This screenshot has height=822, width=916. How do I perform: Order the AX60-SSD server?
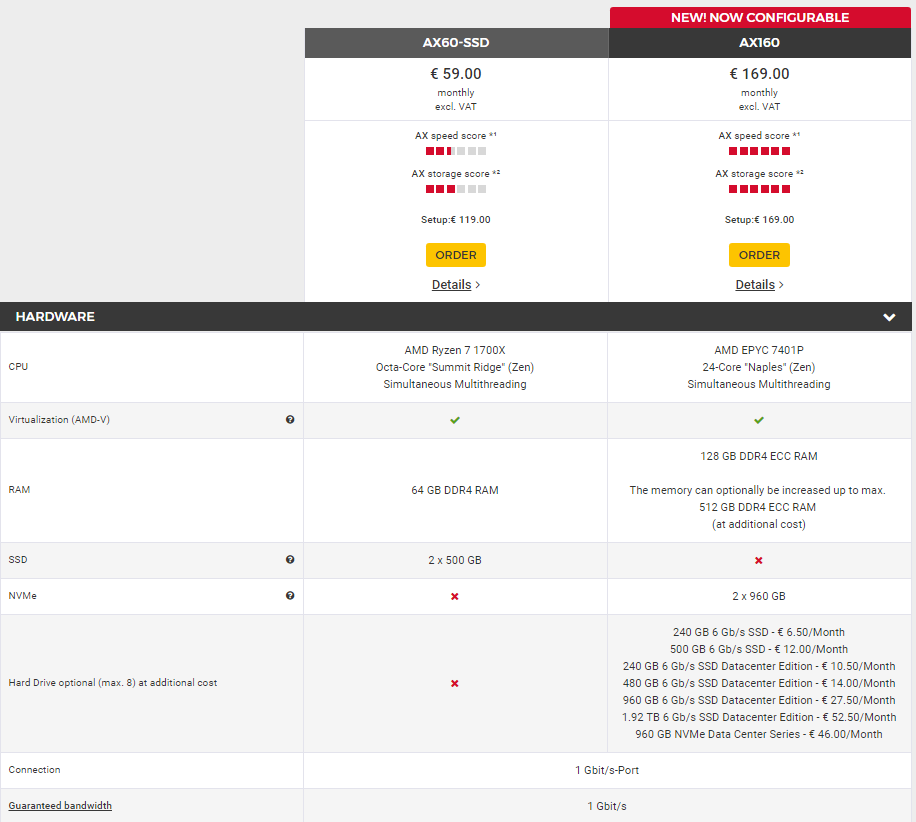(456, 255)
